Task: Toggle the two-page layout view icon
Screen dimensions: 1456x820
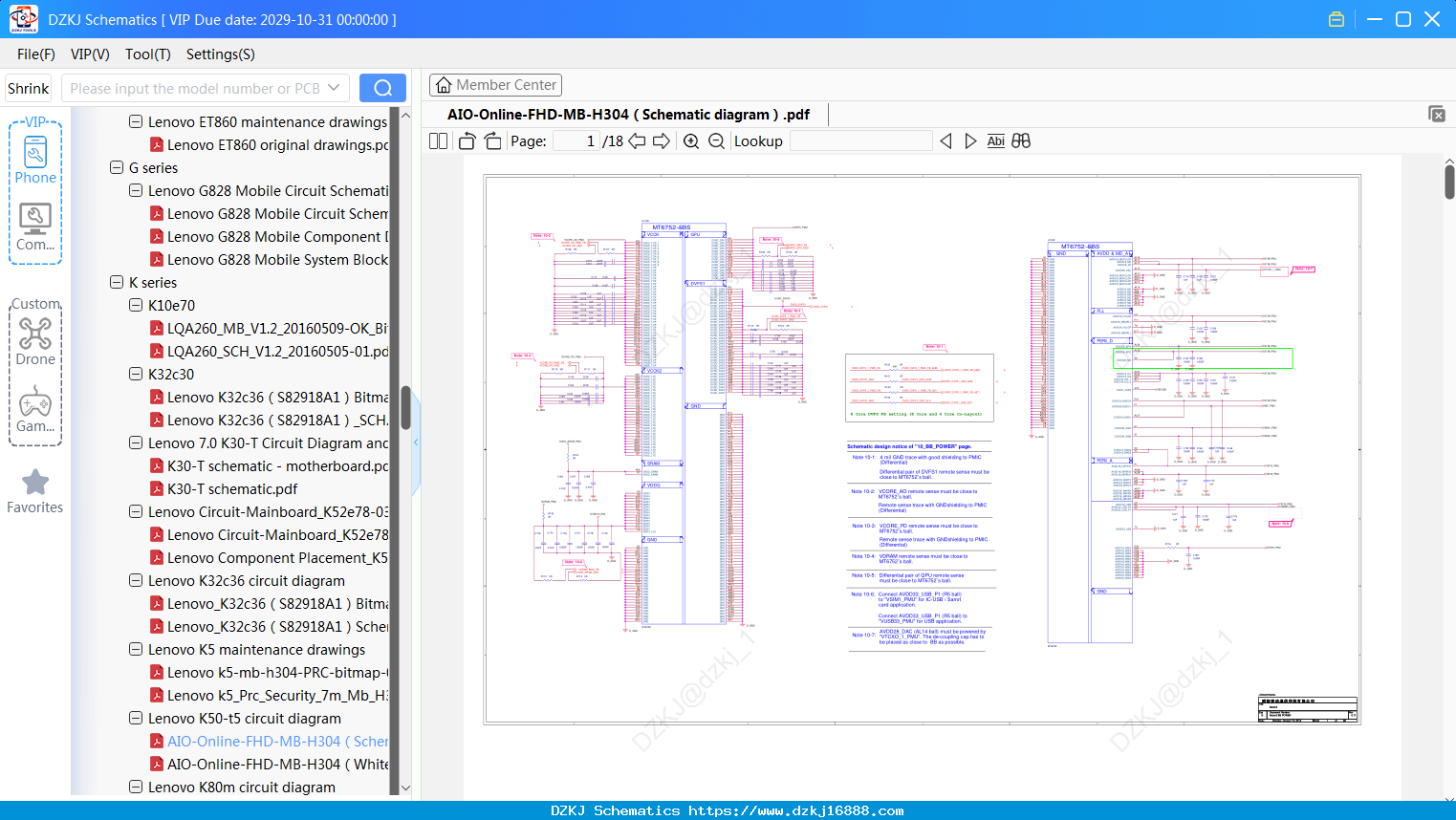Action: 439,140
